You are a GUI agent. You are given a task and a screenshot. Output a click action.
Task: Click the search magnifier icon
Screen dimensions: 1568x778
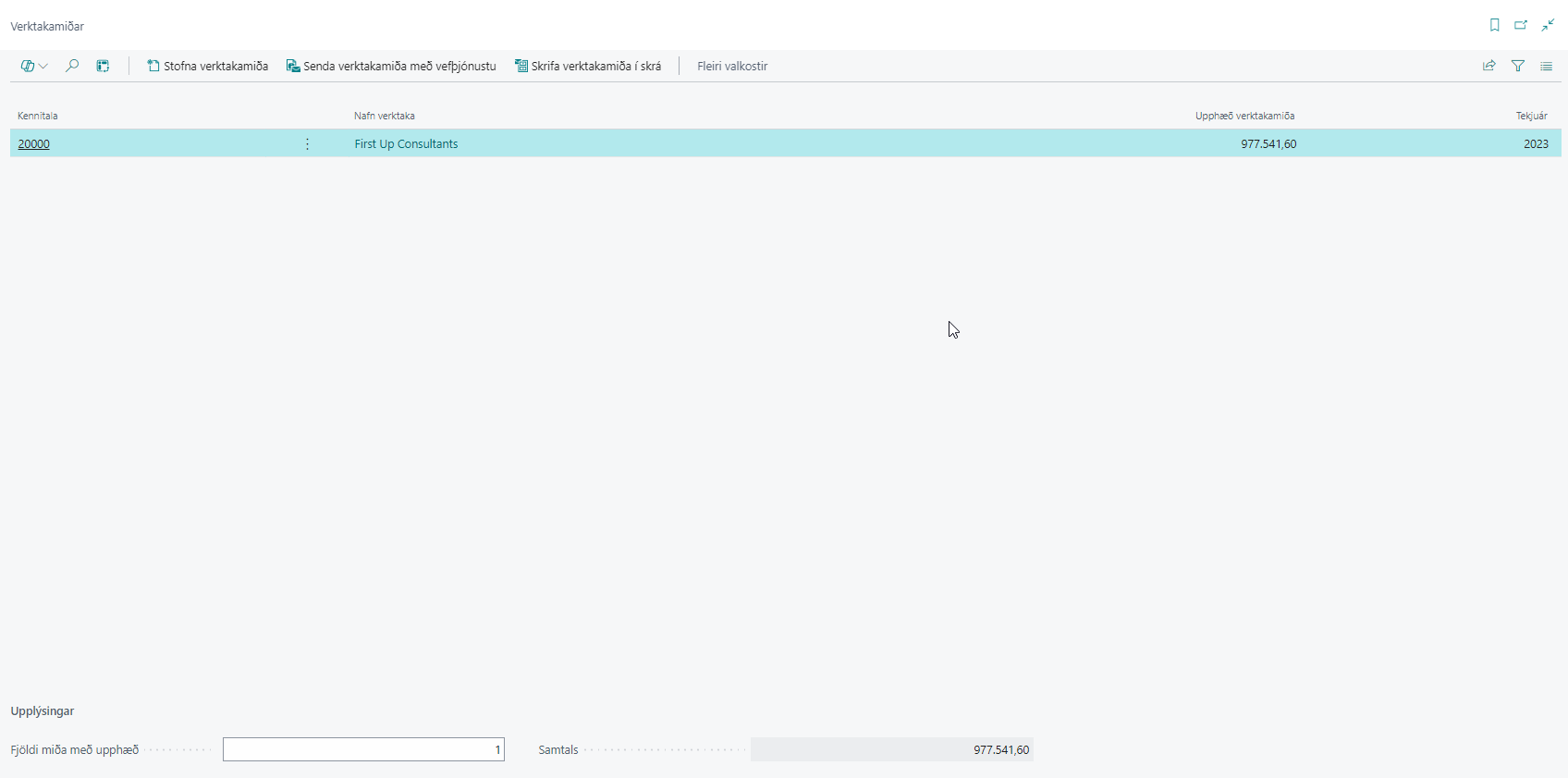tap(72, 66)
